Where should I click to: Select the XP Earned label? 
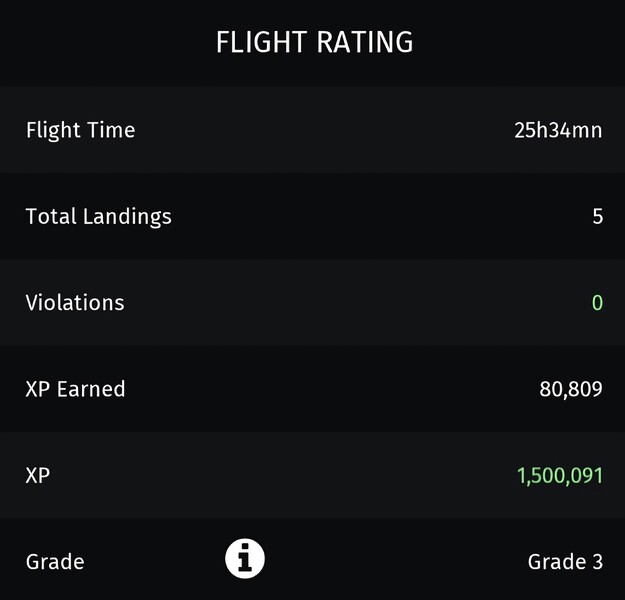[x=75, y=389]
